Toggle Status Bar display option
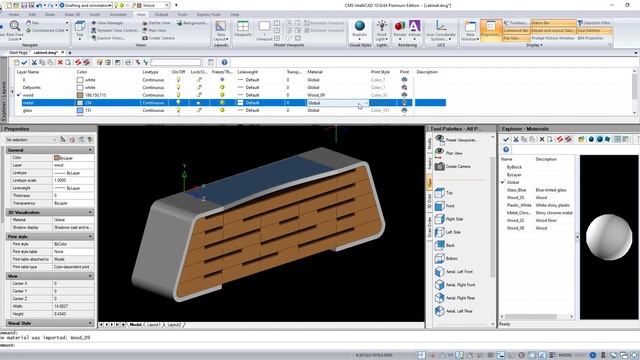The width and height of the screenshot is (640, 360). click(x=553, y=23)
